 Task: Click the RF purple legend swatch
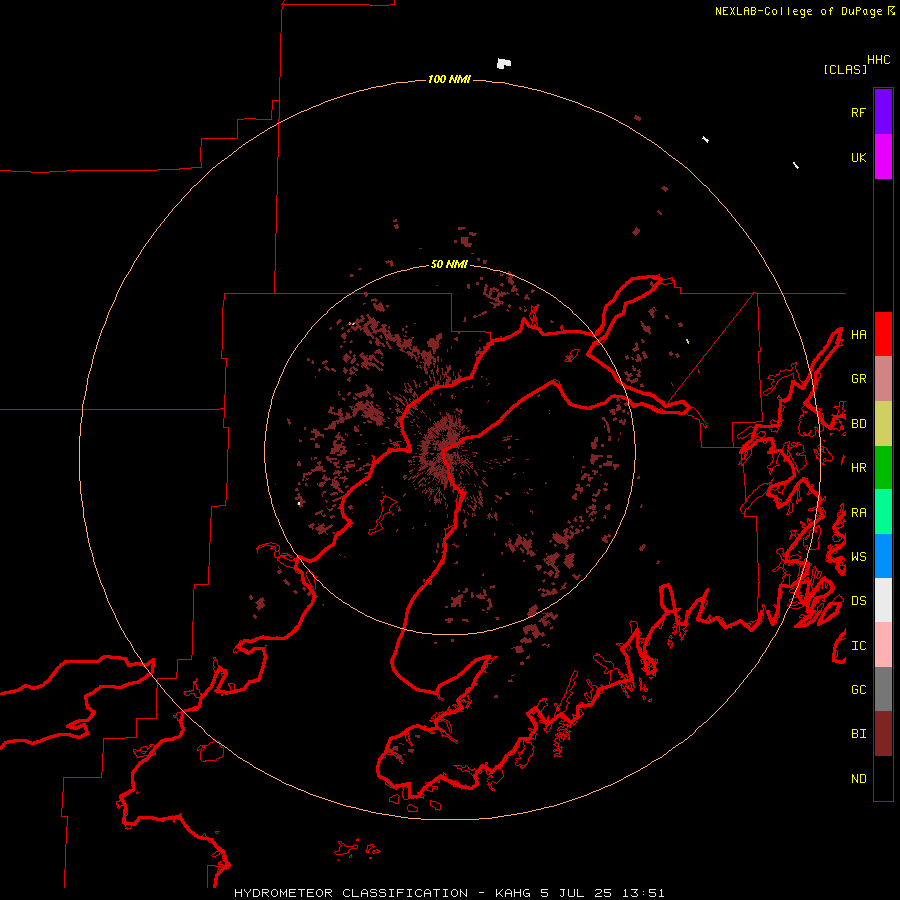pyautogui.click(x=883, y=112)
